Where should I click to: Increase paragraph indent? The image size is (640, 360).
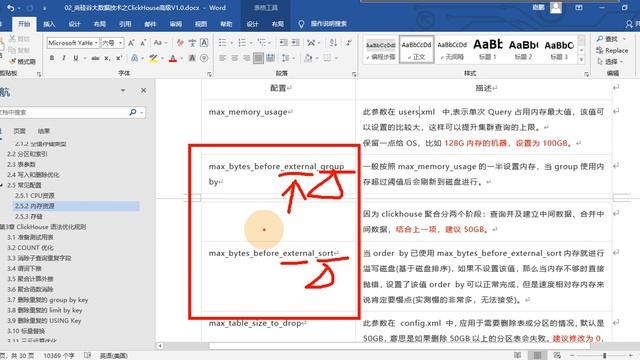click(x=296, y=42)
